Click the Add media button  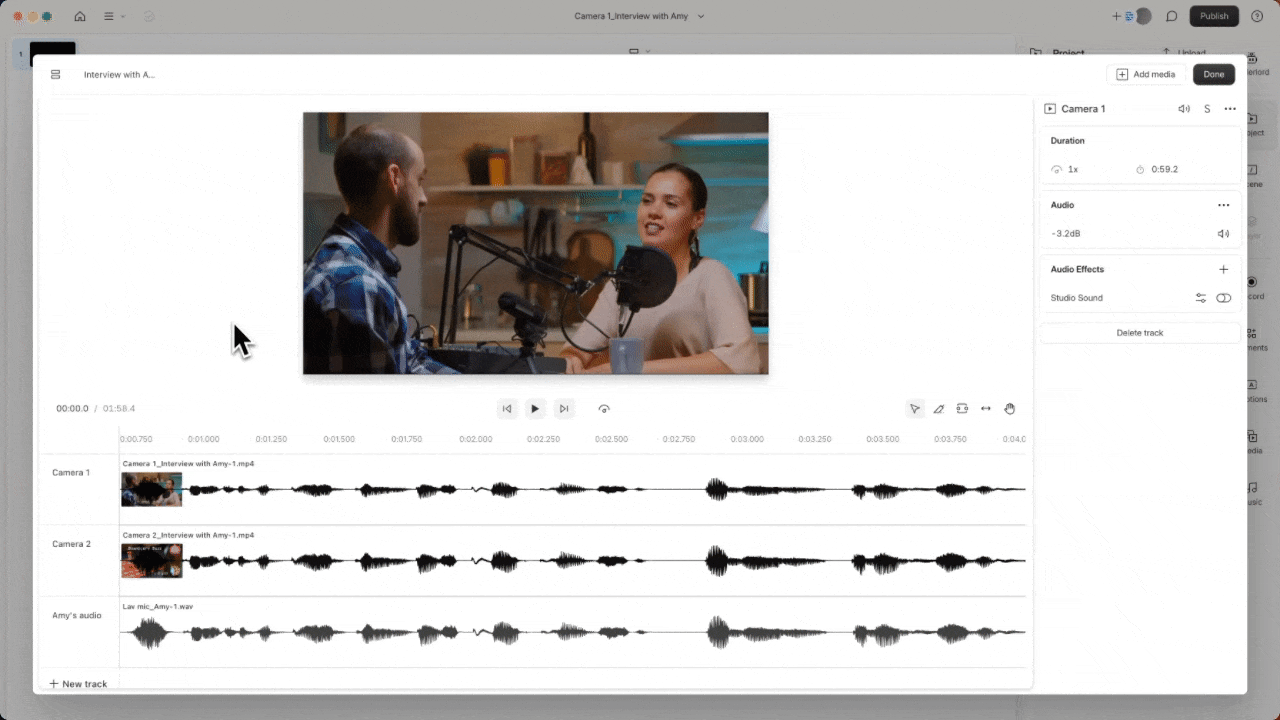(x=1146, y=75)
